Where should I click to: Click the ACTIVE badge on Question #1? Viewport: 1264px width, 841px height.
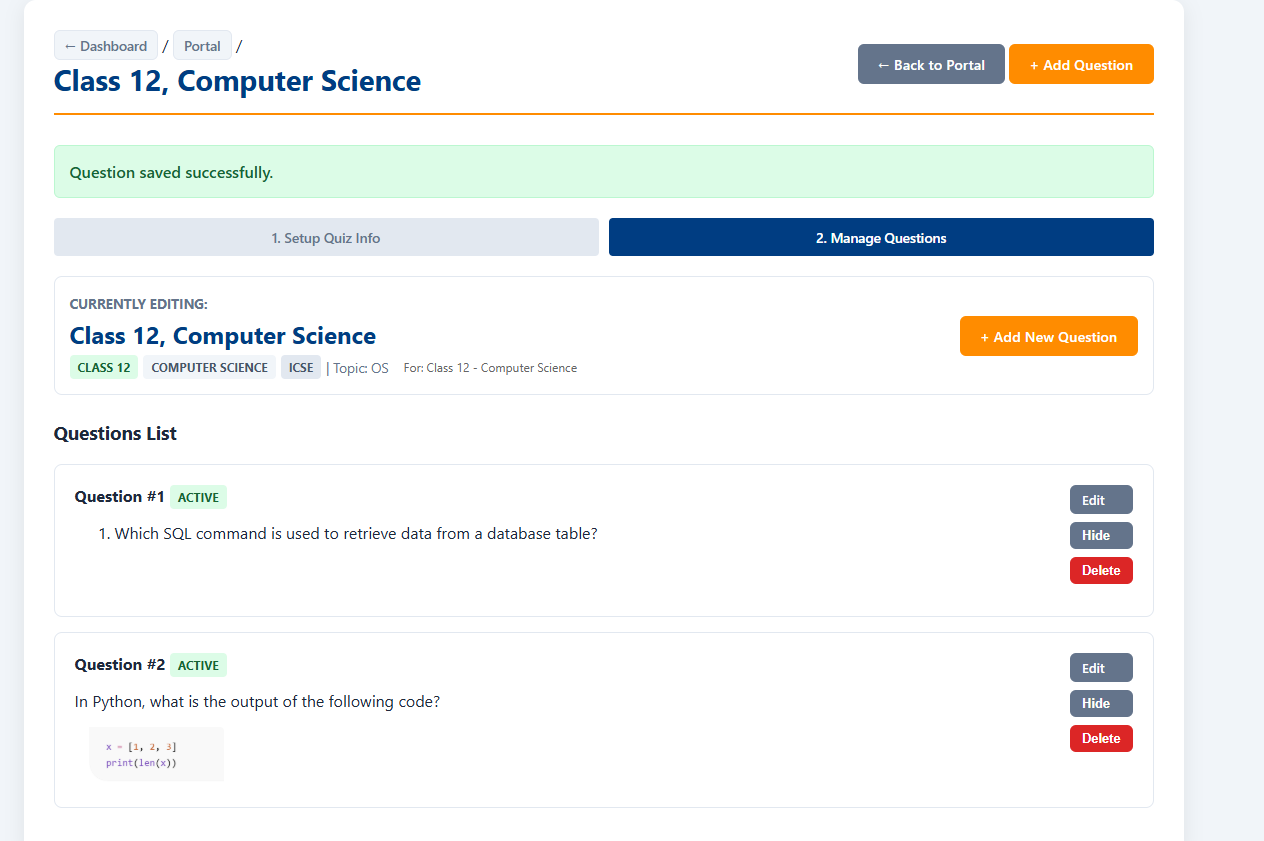click(198, 497)
